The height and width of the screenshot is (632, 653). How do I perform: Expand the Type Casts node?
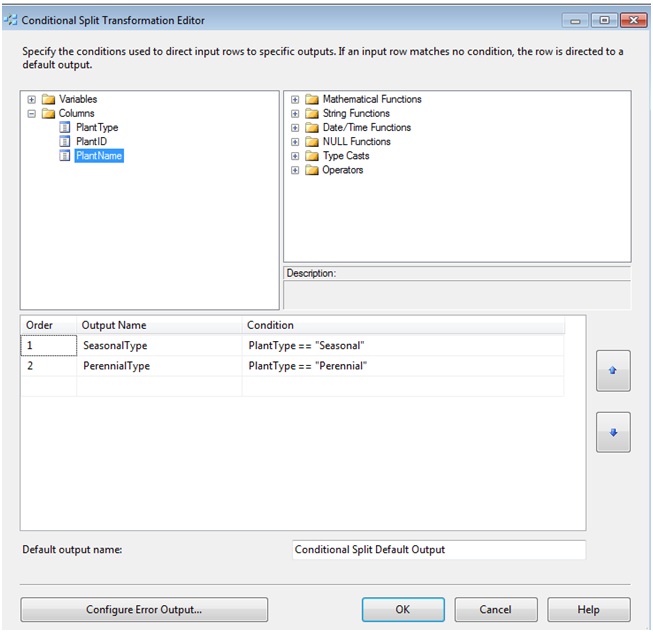(x=295, y=156)
